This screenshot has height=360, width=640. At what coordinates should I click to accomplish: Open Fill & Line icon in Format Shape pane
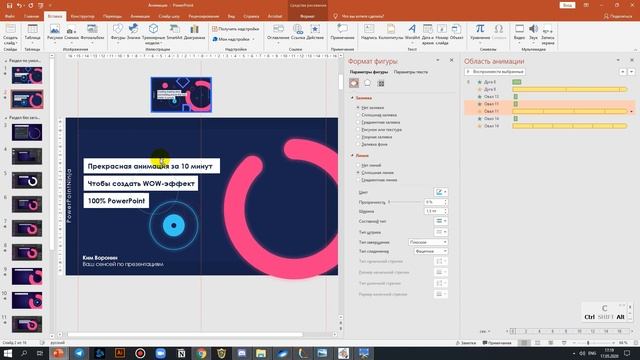[x=354, y=83]
